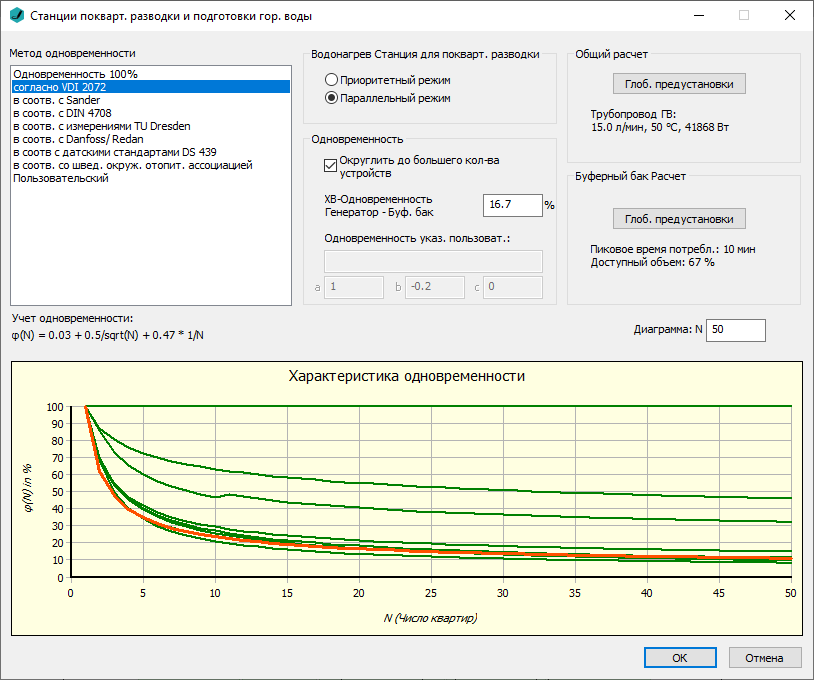This screenshot has width=814, height=680.
Task: Click the chart titled 'Характеристика одновременности'
Action: click(406, 498)
